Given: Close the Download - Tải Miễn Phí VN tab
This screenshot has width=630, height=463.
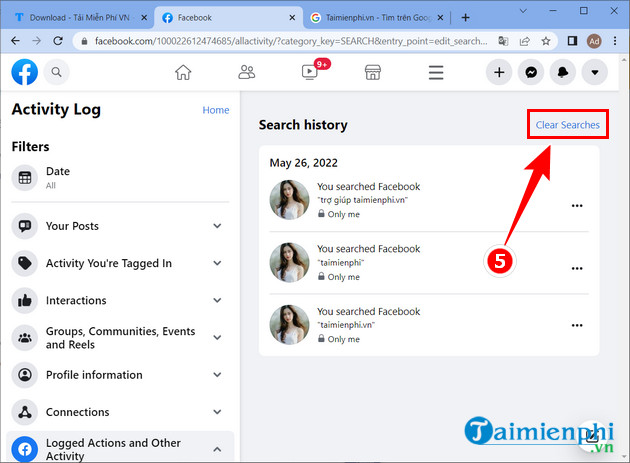Looking at the screenshot, I should point(144,18).
